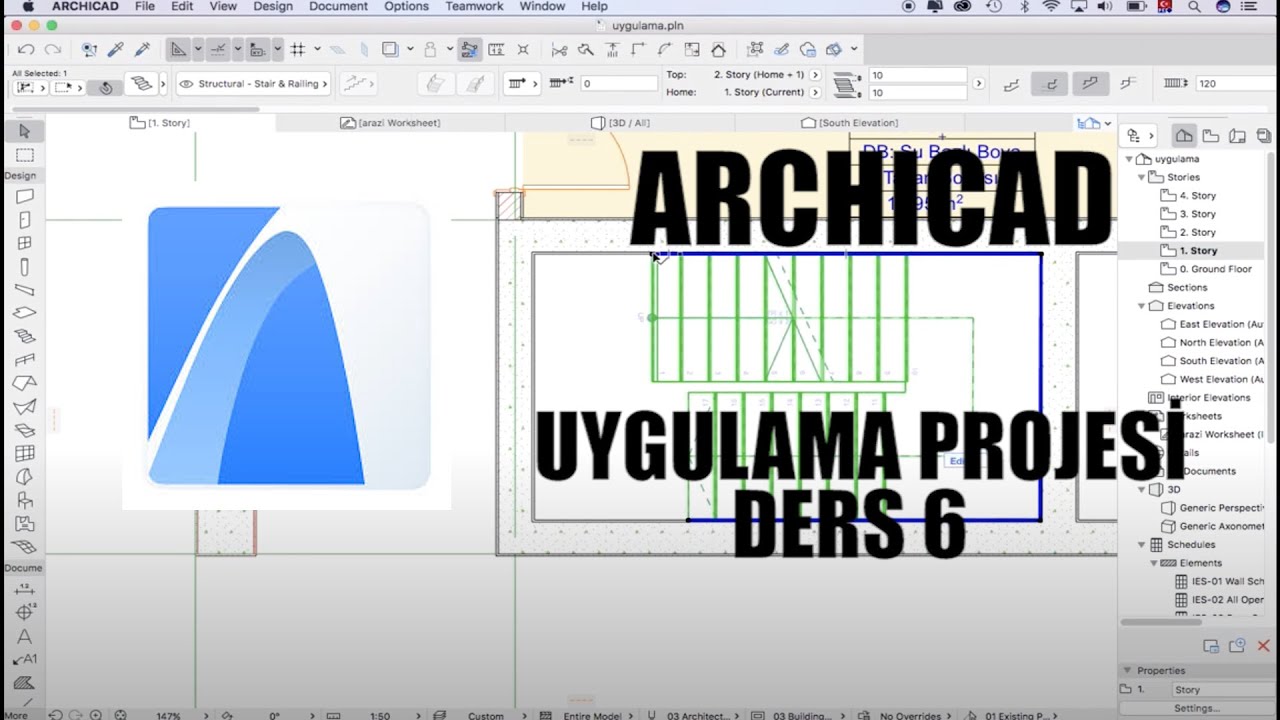Click the Trim scissors icon

[x=559, y=49]
